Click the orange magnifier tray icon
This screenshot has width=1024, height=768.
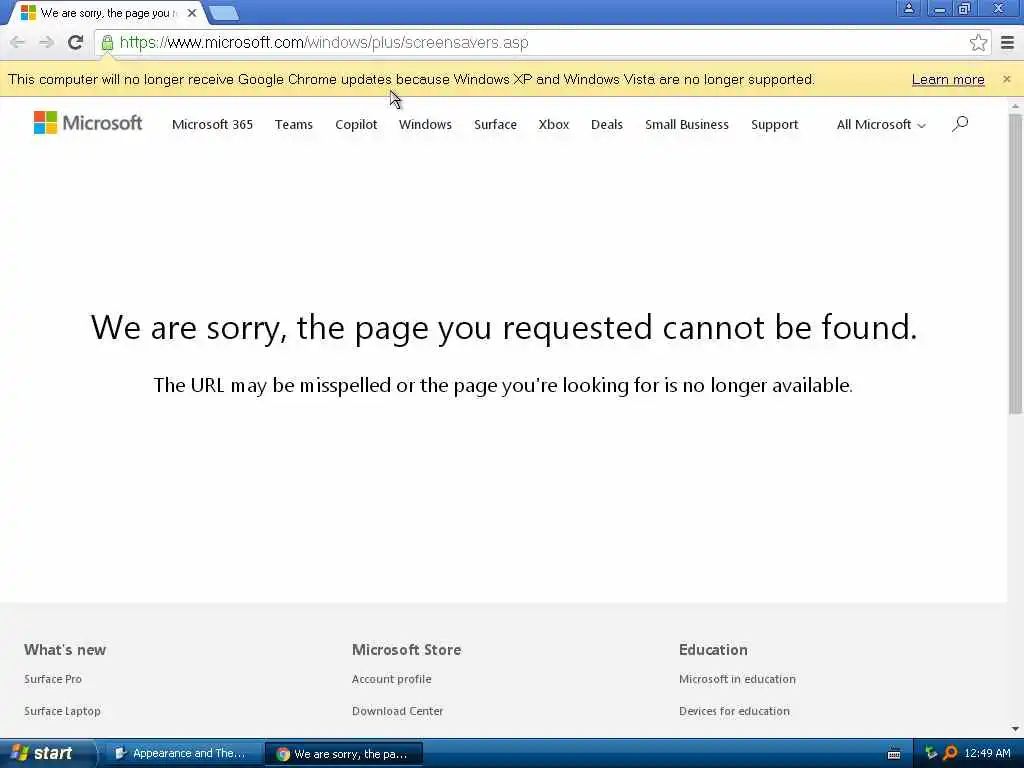point(950,754)
